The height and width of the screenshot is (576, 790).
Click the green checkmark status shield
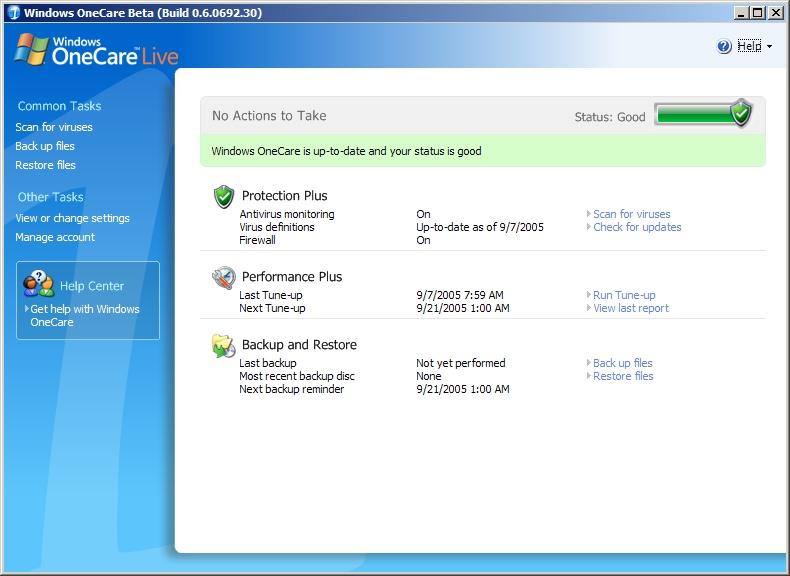pyautogui.click(x=741, y=113)
